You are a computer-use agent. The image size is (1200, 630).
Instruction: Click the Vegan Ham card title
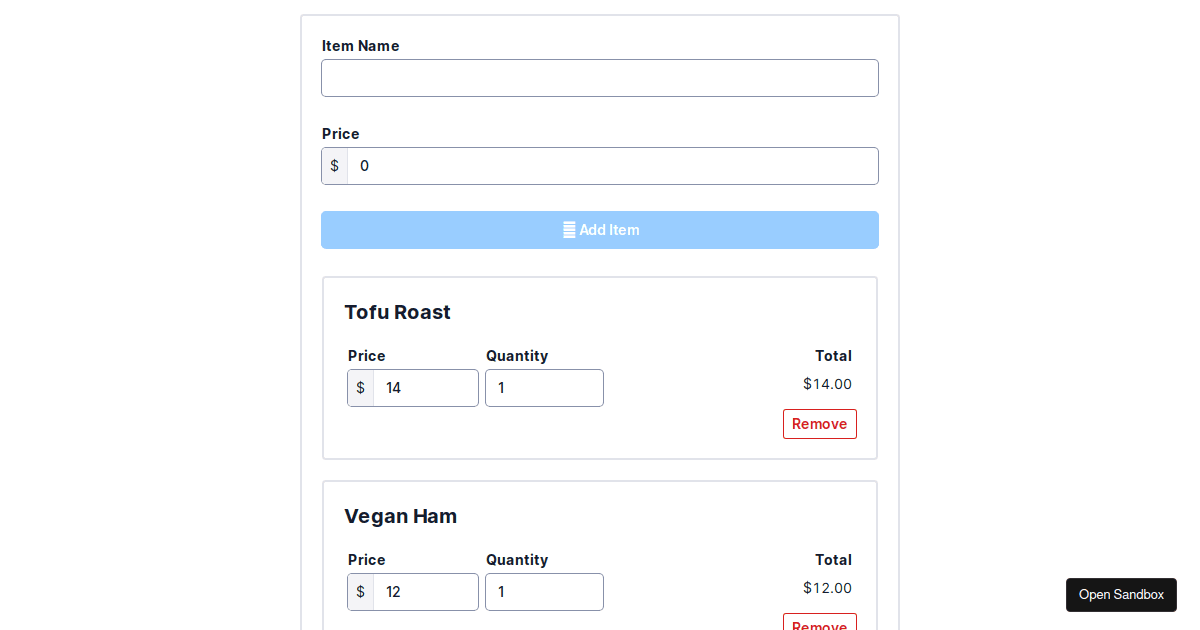tap(401, 516)
